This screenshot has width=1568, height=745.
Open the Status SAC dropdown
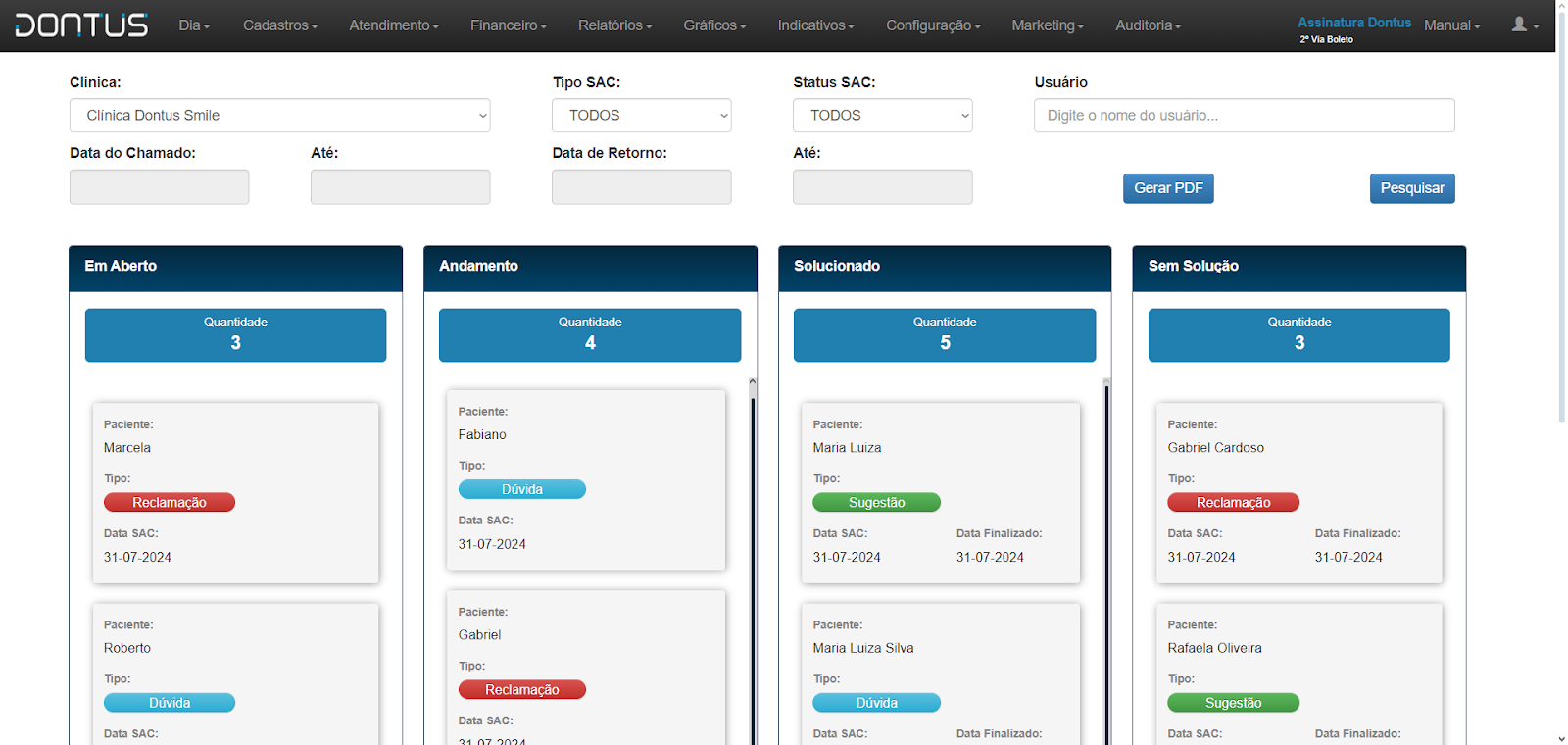[882, 115]
